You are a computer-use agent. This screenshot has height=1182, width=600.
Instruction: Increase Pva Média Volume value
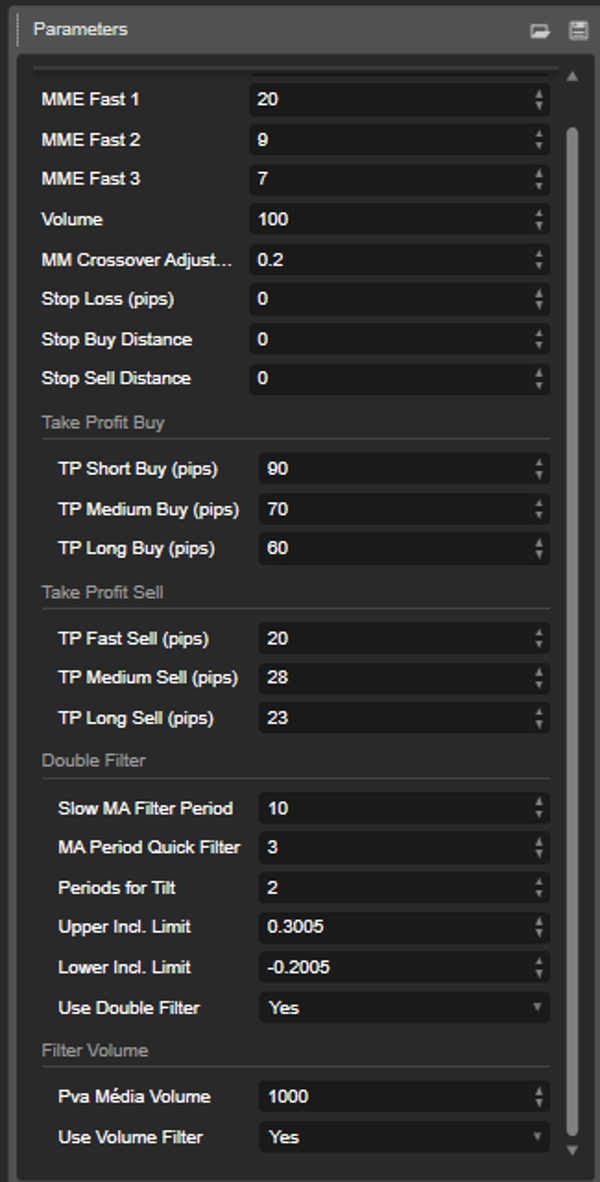(x=540, y=1091)
